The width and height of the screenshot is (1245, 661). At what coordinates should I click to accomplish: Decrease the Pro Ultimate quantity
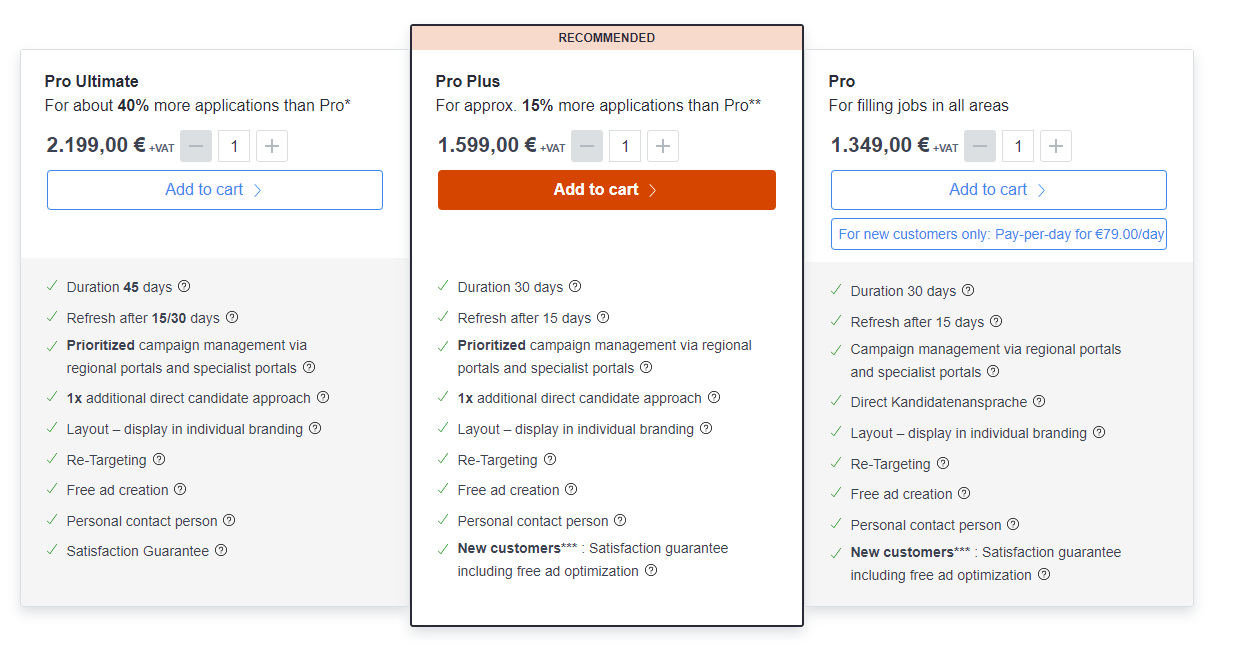tap(195, 145)
